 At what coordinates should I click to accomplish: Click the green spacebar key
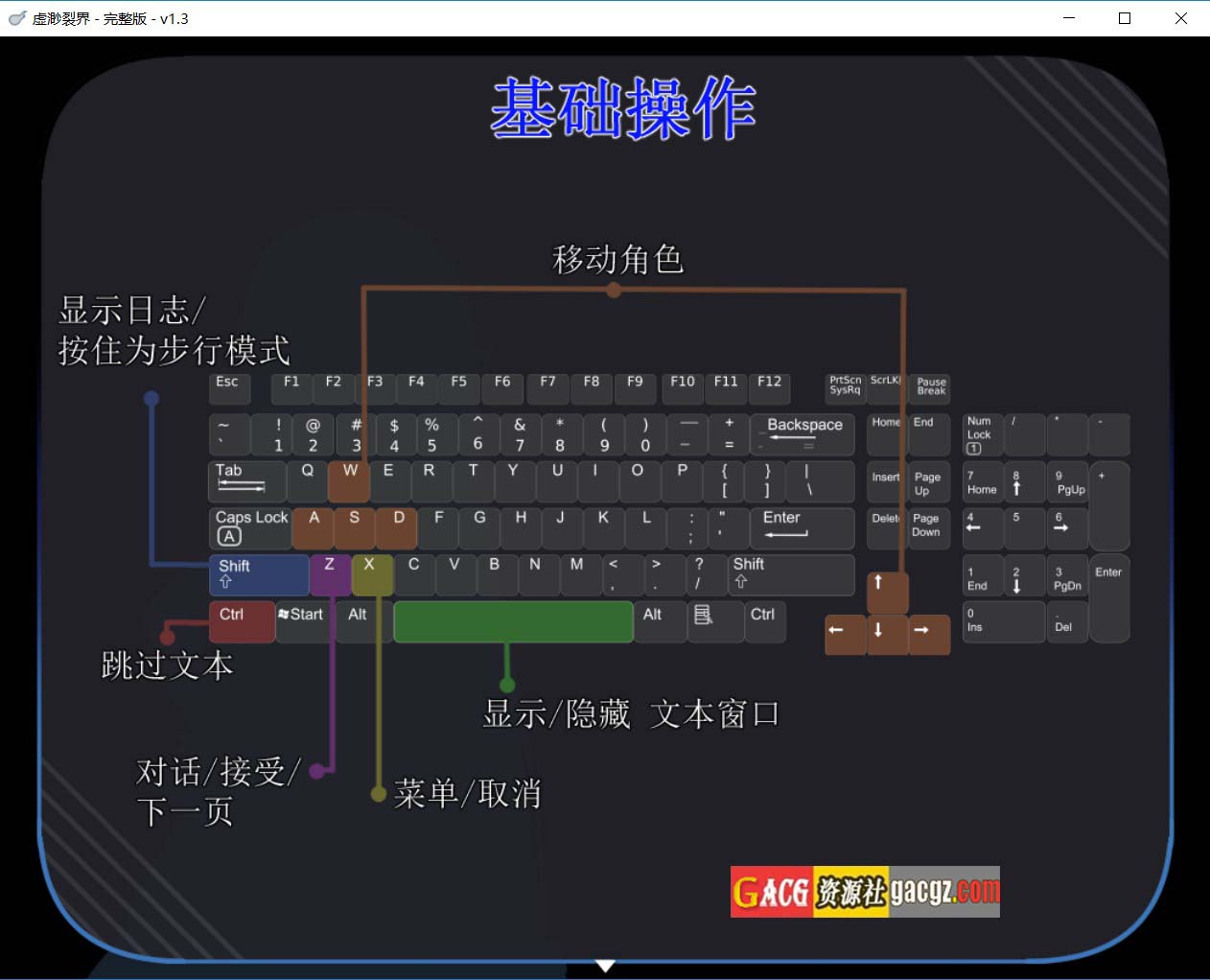tap(513, 621)
